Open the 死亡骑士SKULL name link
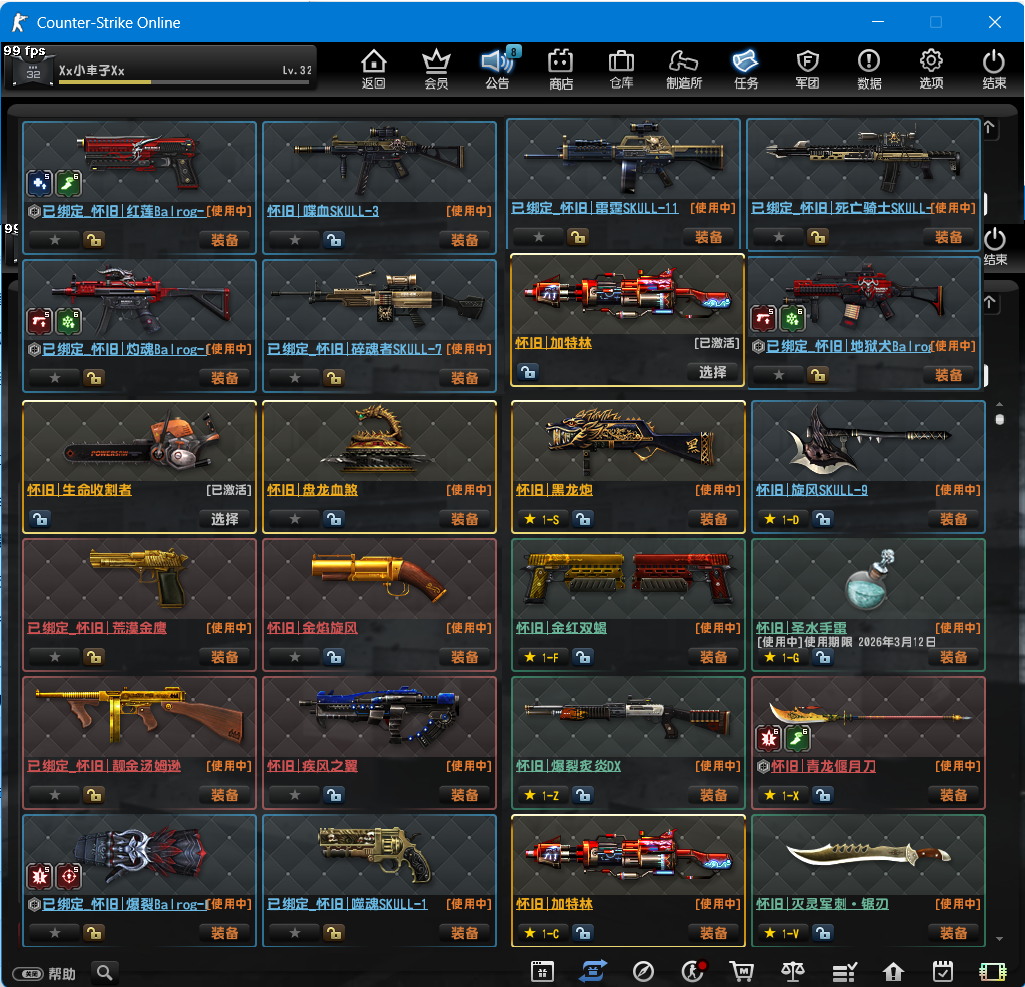This screenshot has width=1025, height=987. pyautogui.click(x=842, y=209)
